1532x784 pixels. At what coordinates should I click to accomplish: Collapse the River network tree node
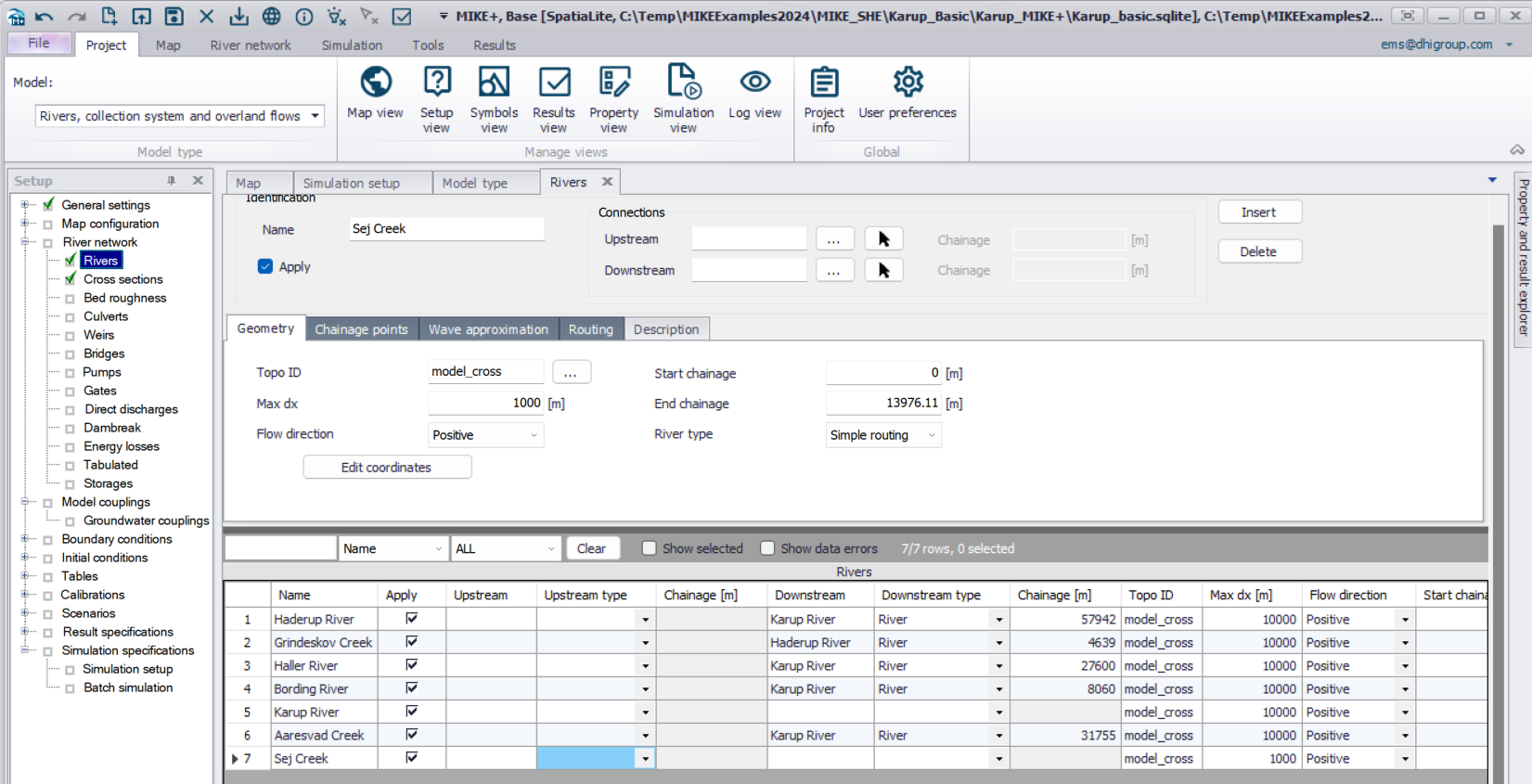click(26, 242)
